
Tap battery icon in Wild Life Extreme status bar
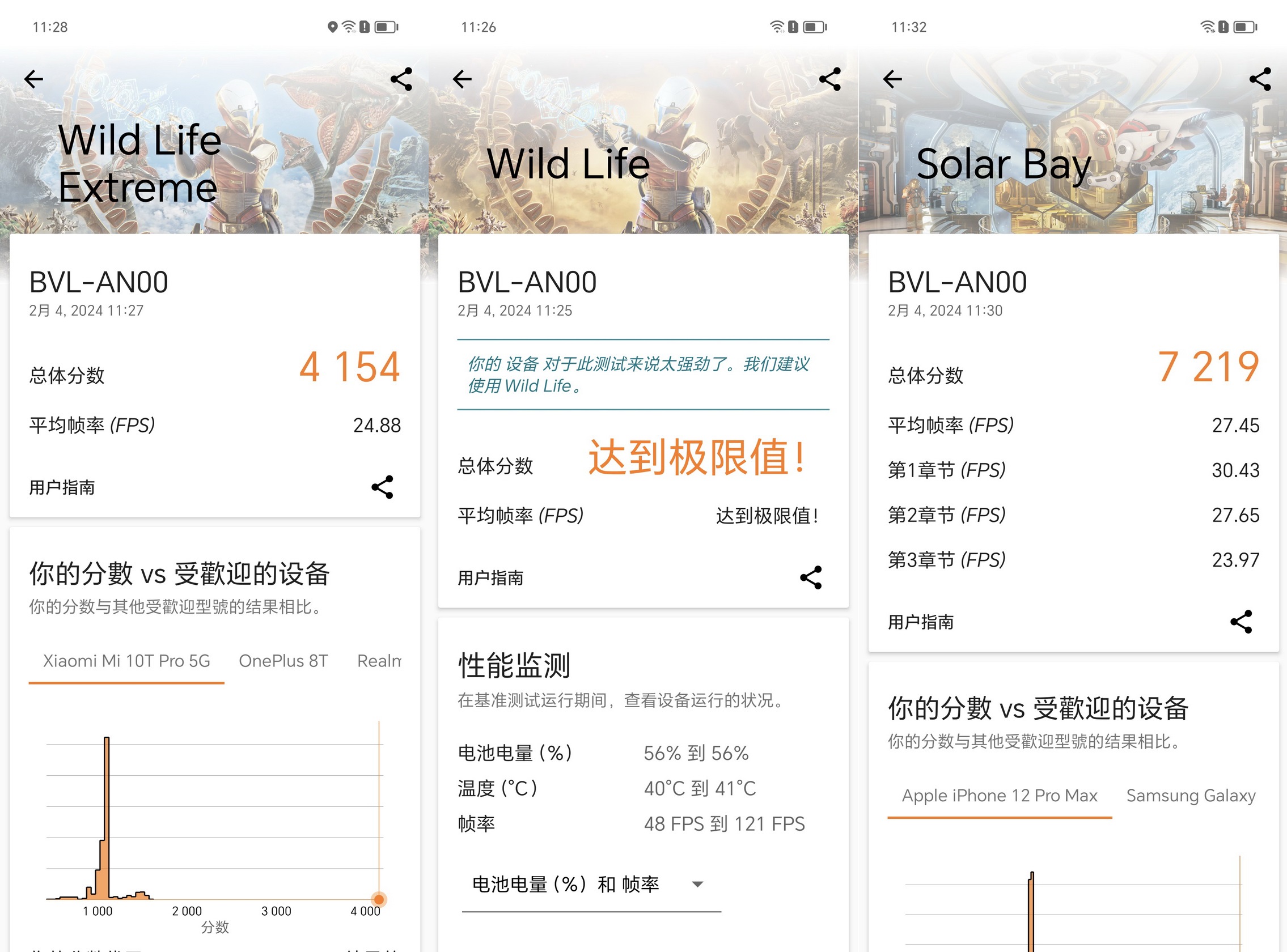point(386,27)
